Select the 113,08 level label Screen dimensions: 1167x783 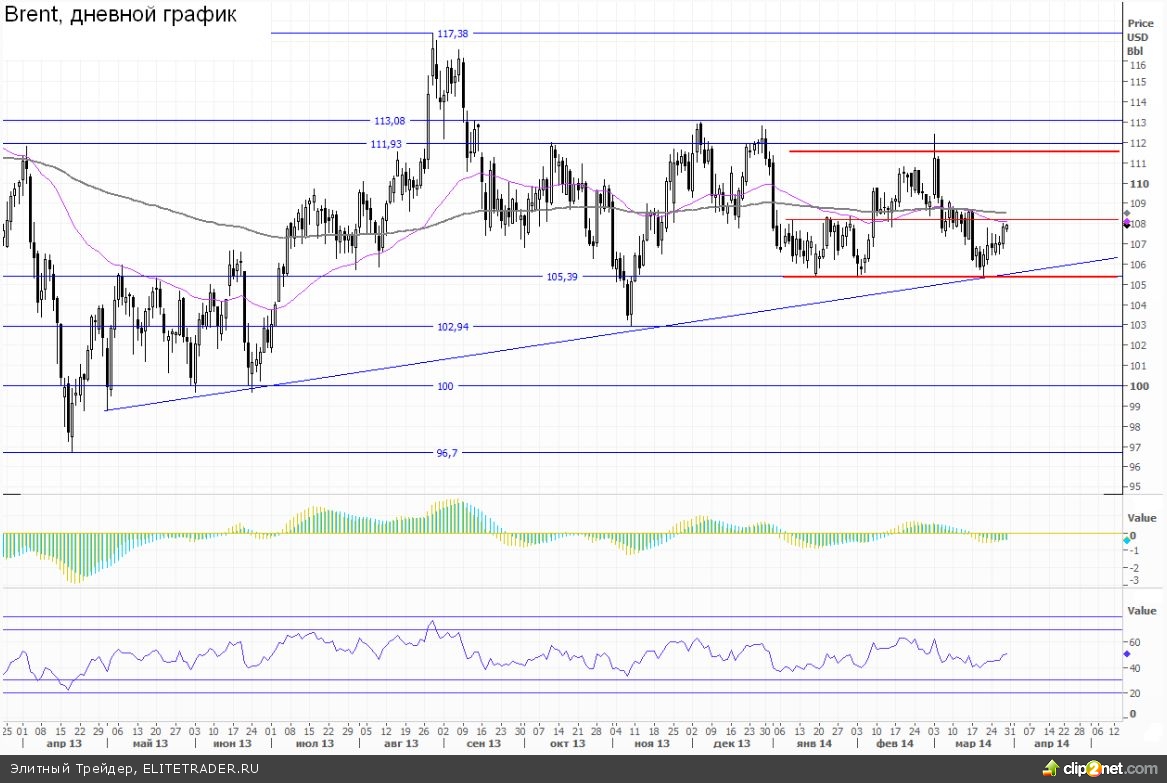[388, 121]
